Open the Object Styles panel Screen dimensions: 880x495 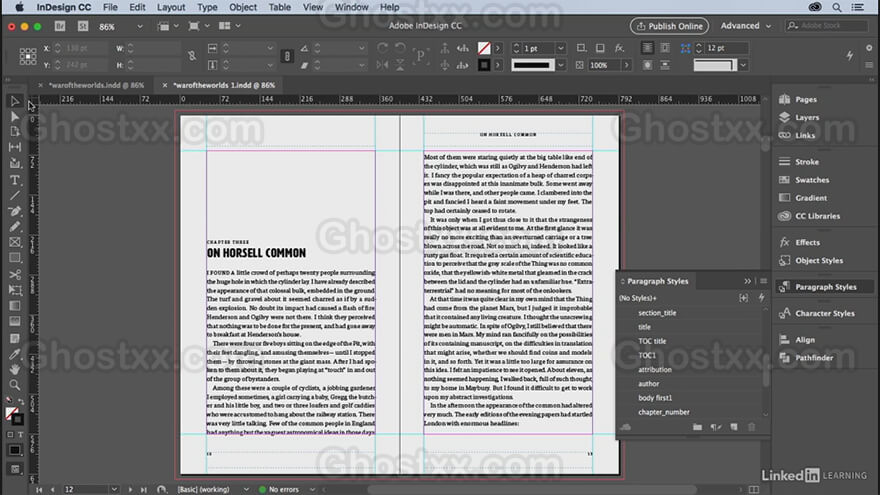811,260
